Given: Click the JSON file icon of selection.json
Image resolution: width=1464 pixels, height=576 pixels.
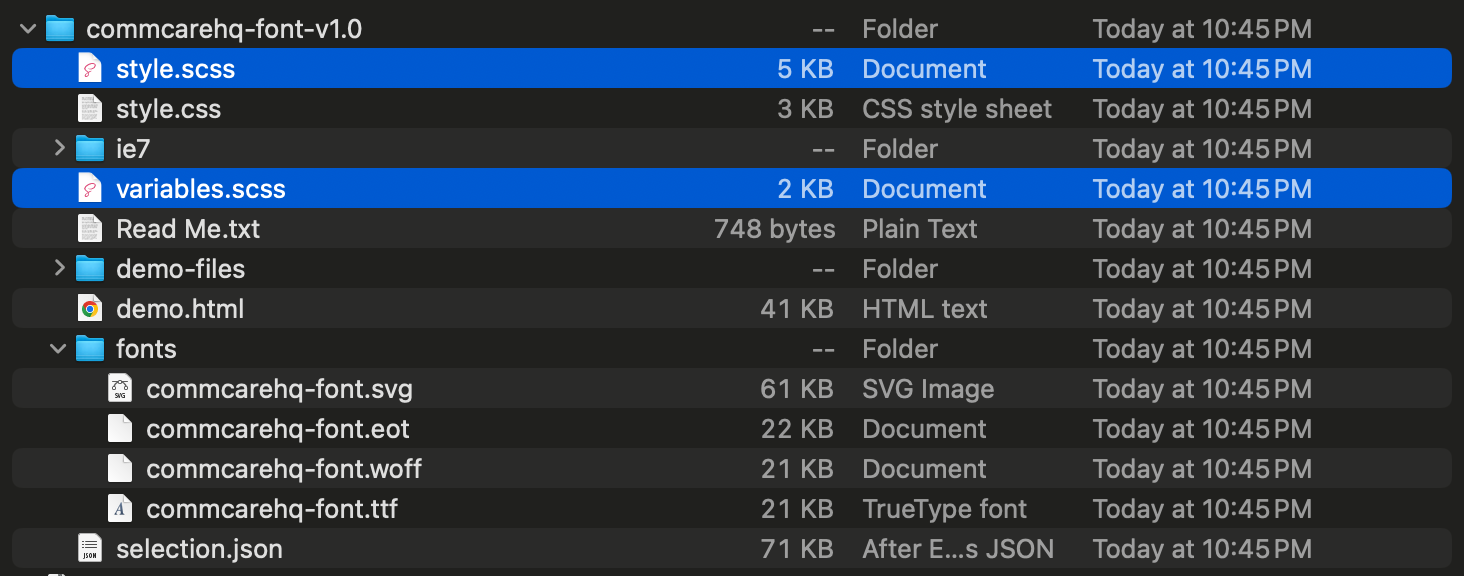Looking at the screenshot, I should 90,549.
